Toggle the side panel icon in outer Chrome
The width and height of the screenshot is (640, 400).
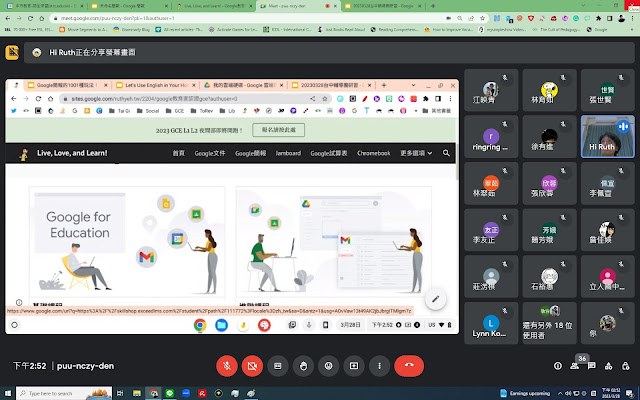pyautogui.click(x=610, y=18)
